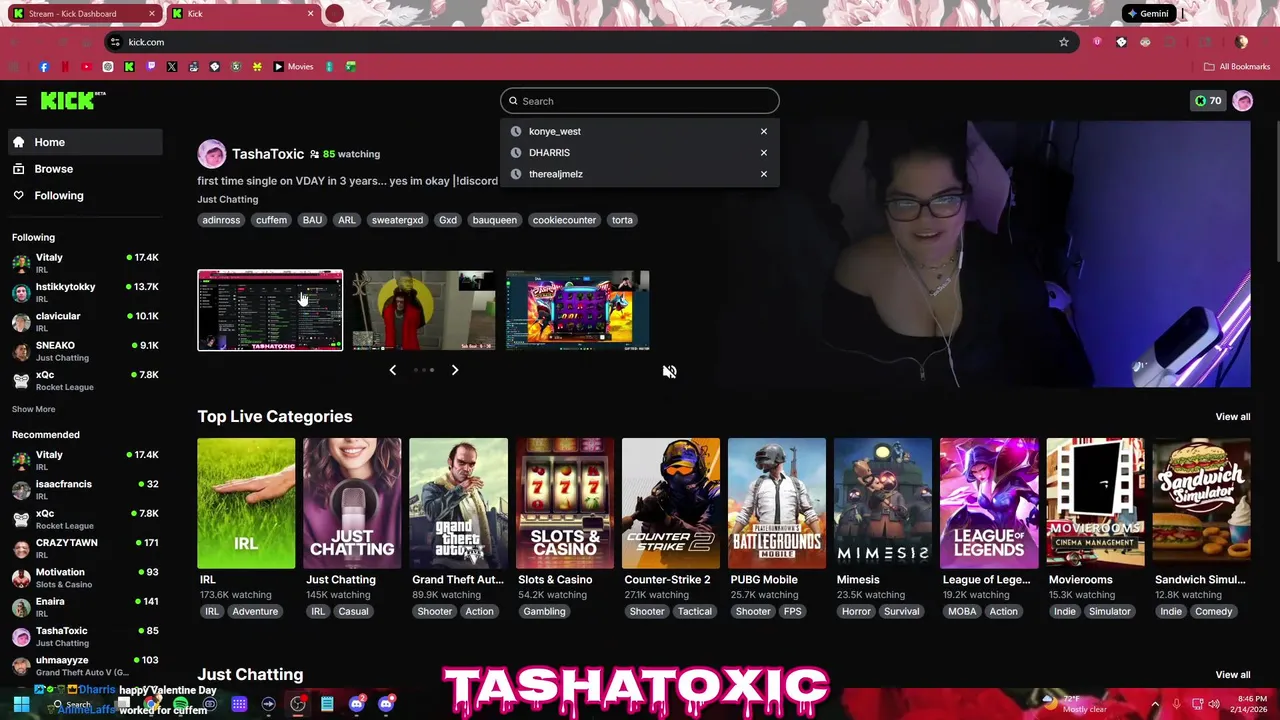Open Just Chatting category card
The height and width of the screenshot is (720, 1280).
pyautogui.click(x=352, y=503)
